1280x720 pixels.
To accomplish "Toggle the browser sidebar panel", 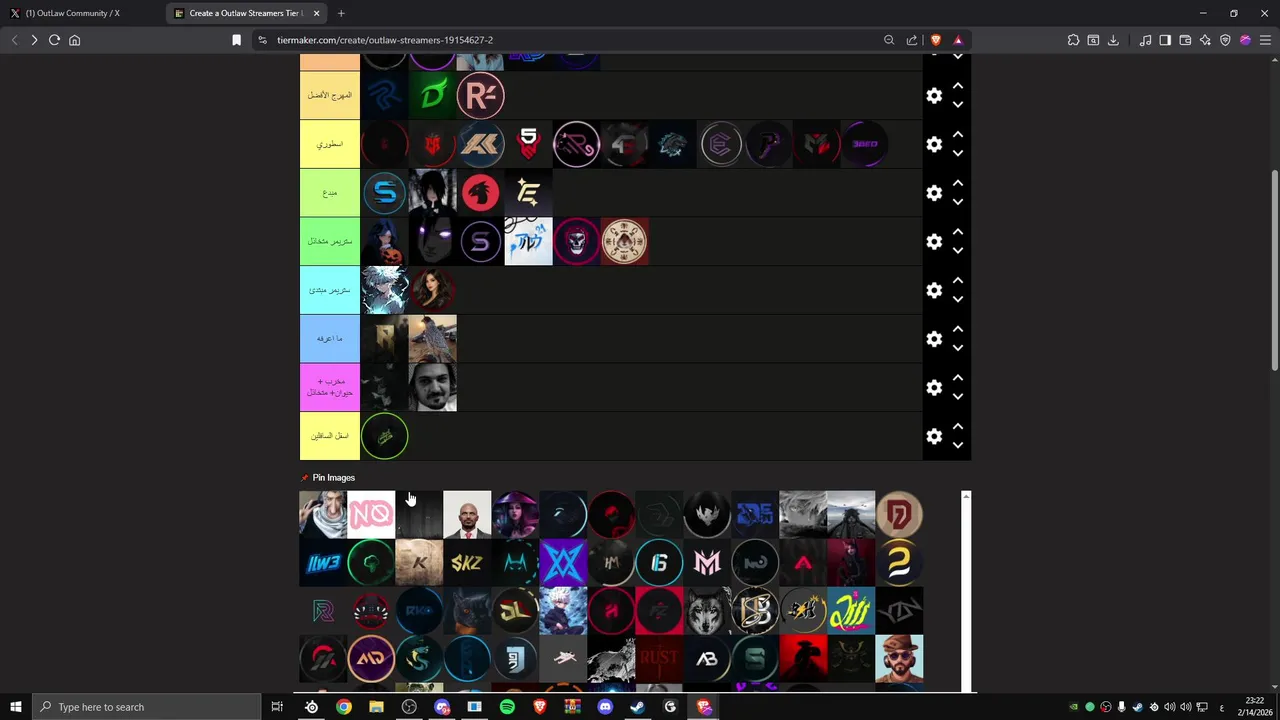I will tap(1165, 40).
